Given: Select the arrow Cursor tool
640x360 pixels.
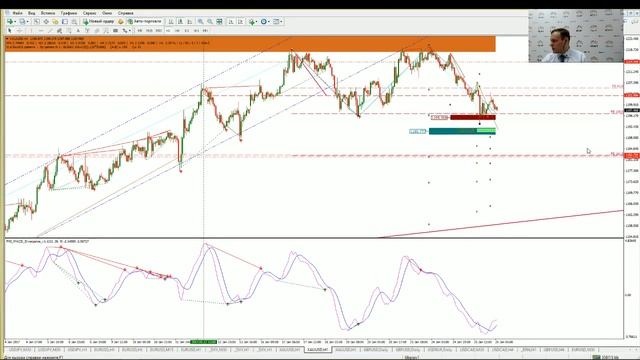Looking at the screenshot, I should click(x=10, y=31).
